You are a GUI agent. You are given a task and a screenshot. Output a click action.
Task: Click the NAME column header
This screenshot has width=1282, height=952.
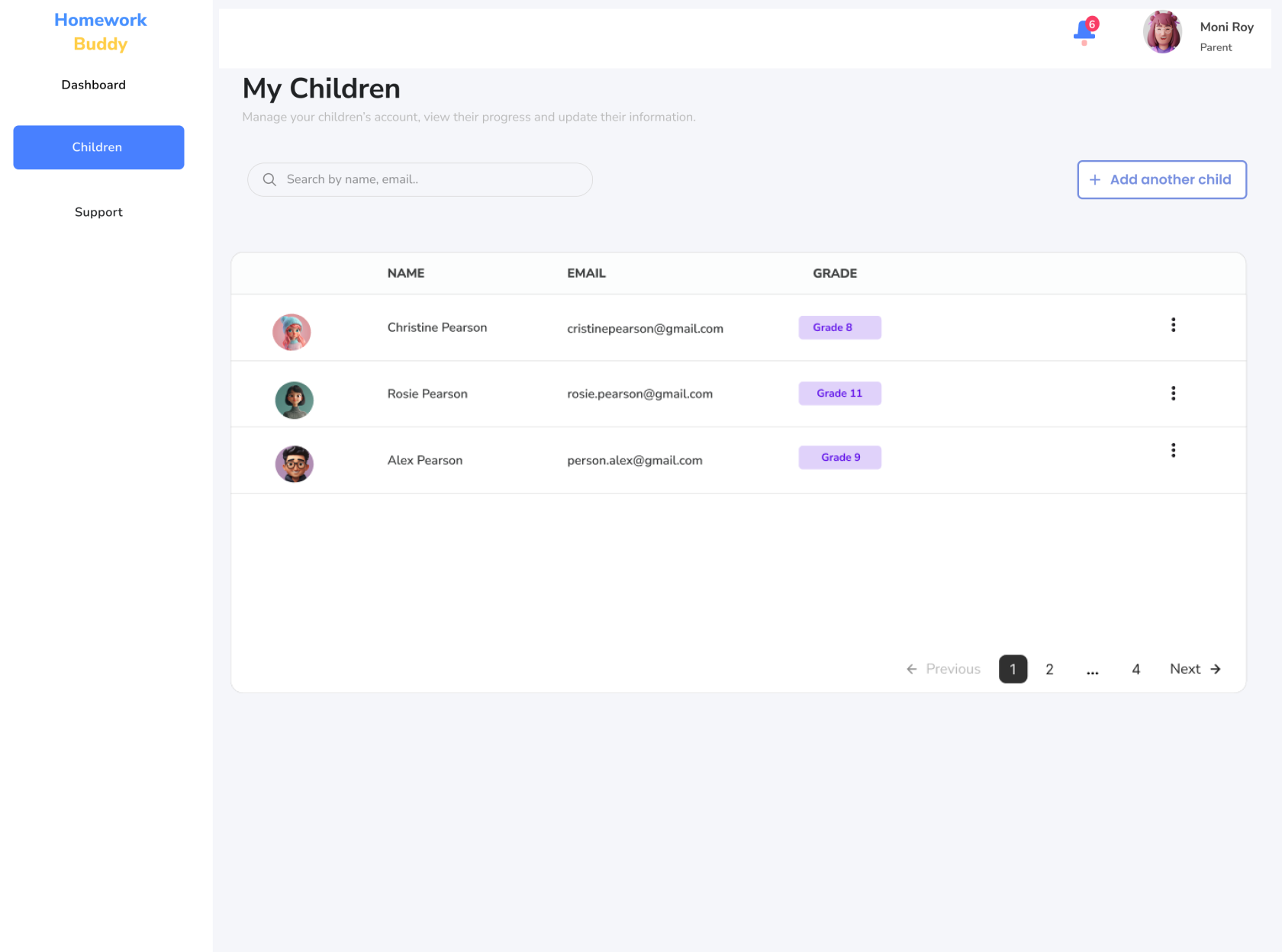pyautogui.click(x=405, y=273)
